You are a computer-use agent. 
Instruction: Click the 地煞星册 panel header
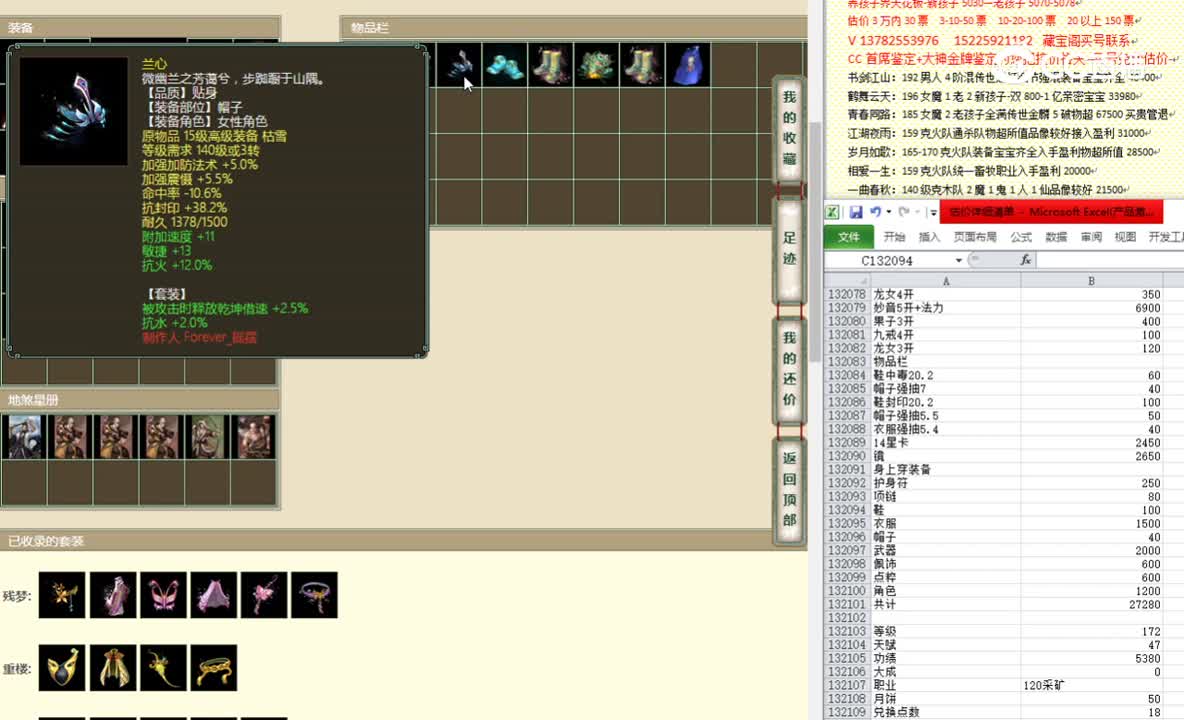click(x=140, y=400)
